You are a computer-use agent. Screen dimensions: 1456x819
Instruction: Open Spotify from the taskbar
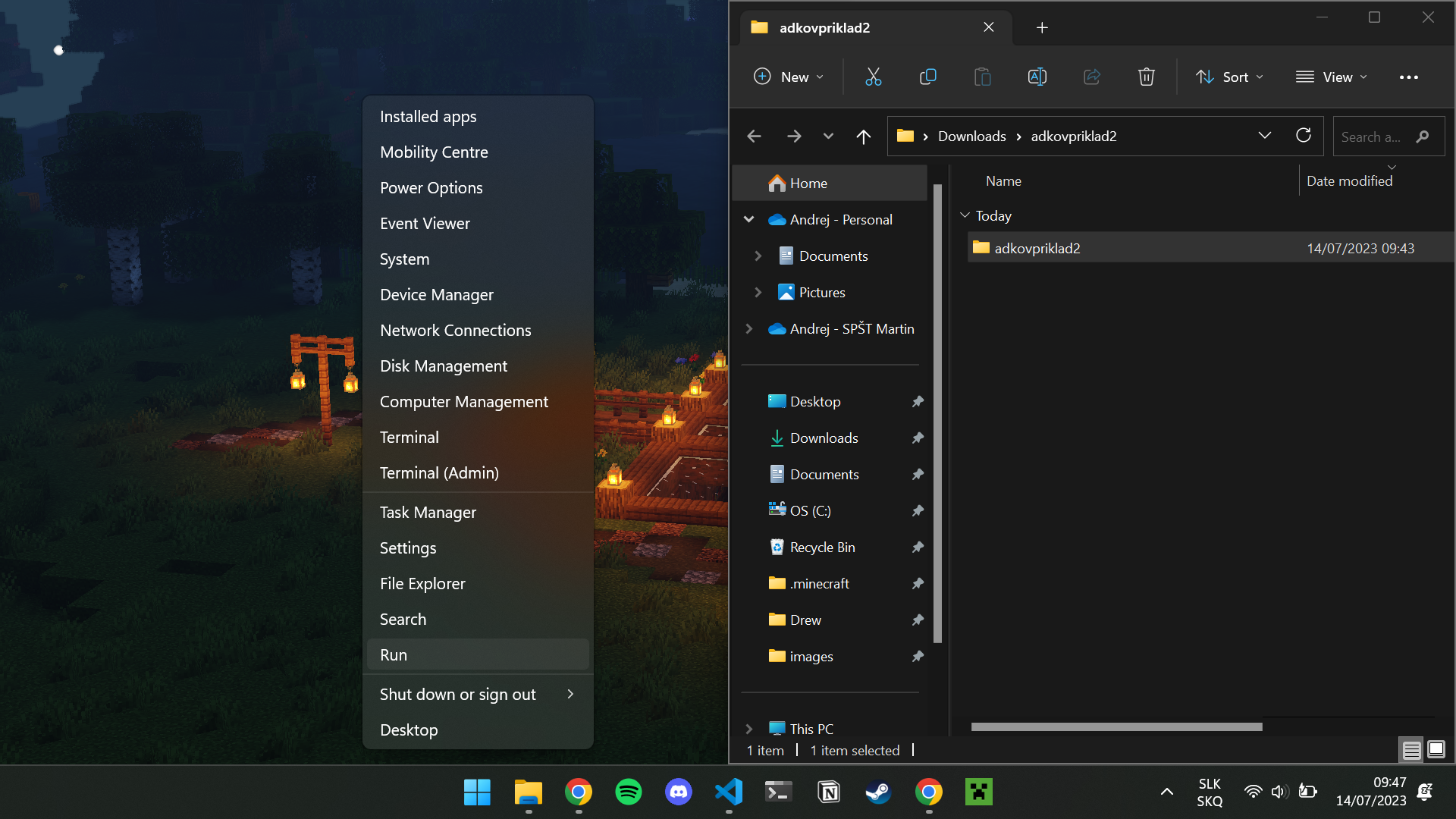coord(628,792)
